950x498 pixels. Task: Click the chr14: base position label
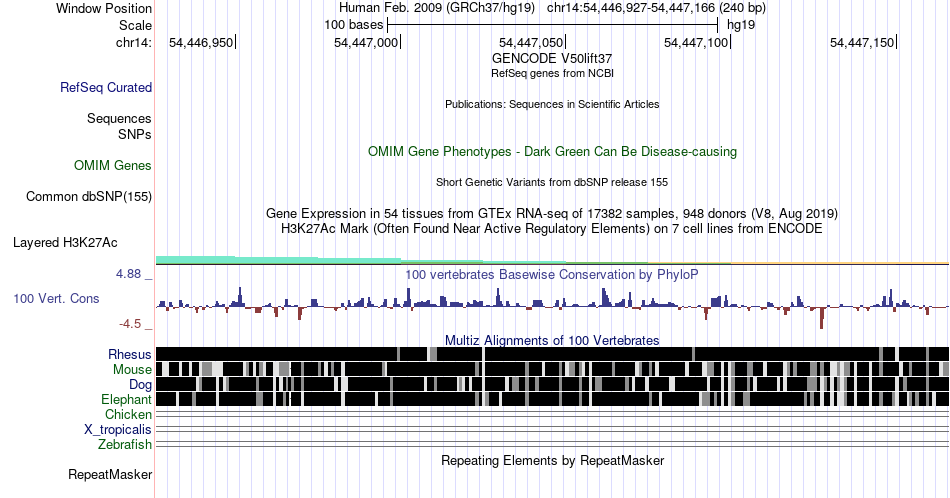[134, 42]
